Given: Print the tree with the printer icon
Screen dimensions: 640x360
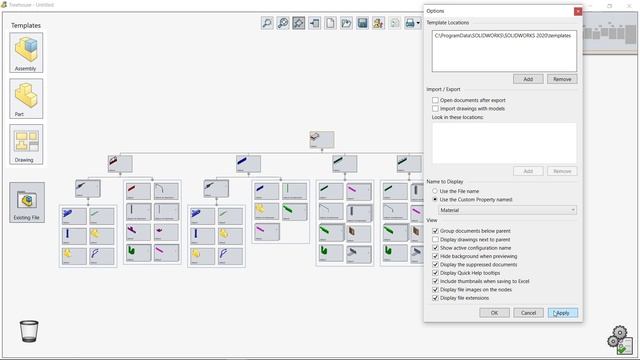Looking at the screenshot, I should 410,23.
